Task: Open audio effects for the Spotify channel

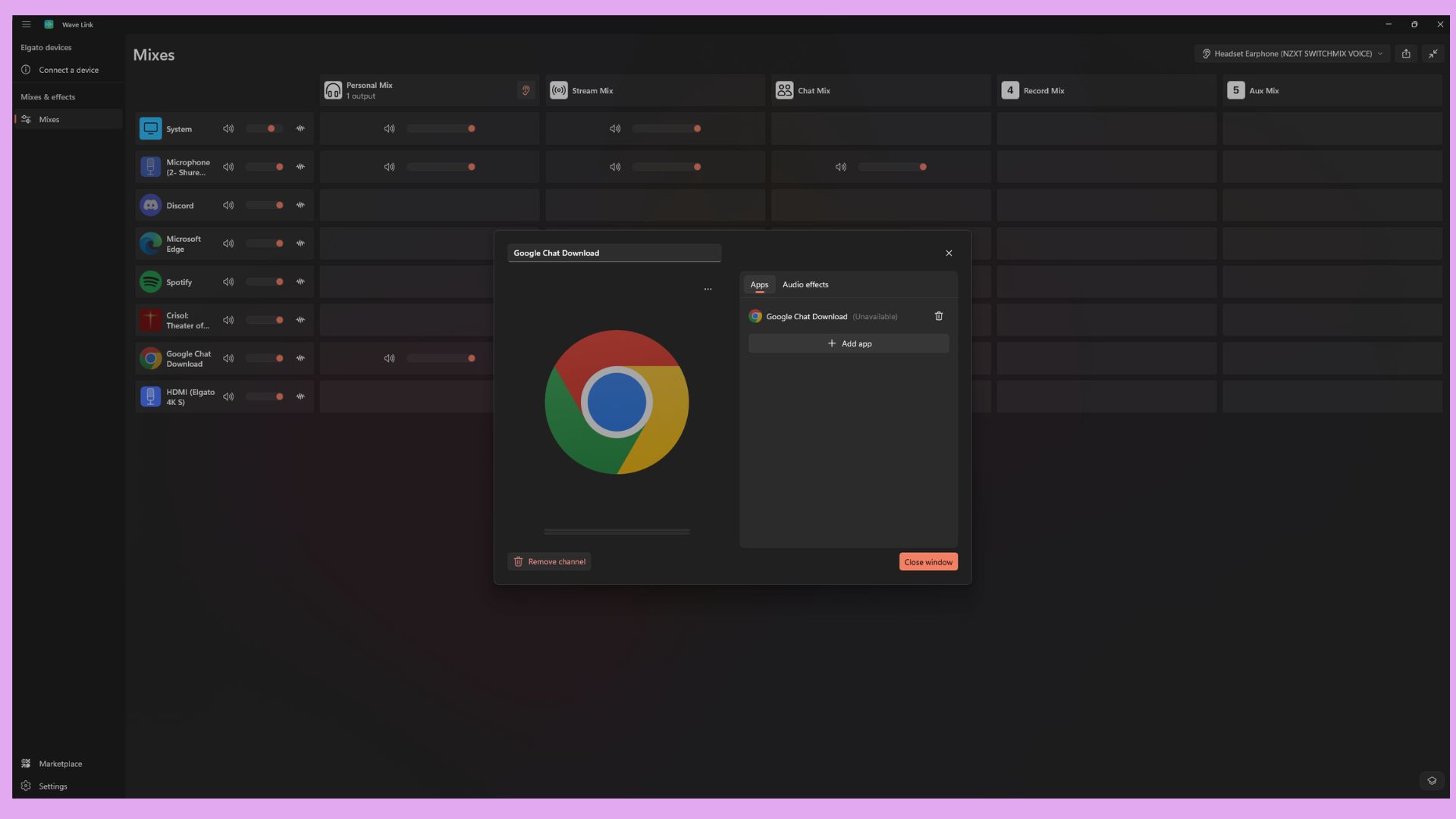Action: pyautogui.click(x=300, y=281)
